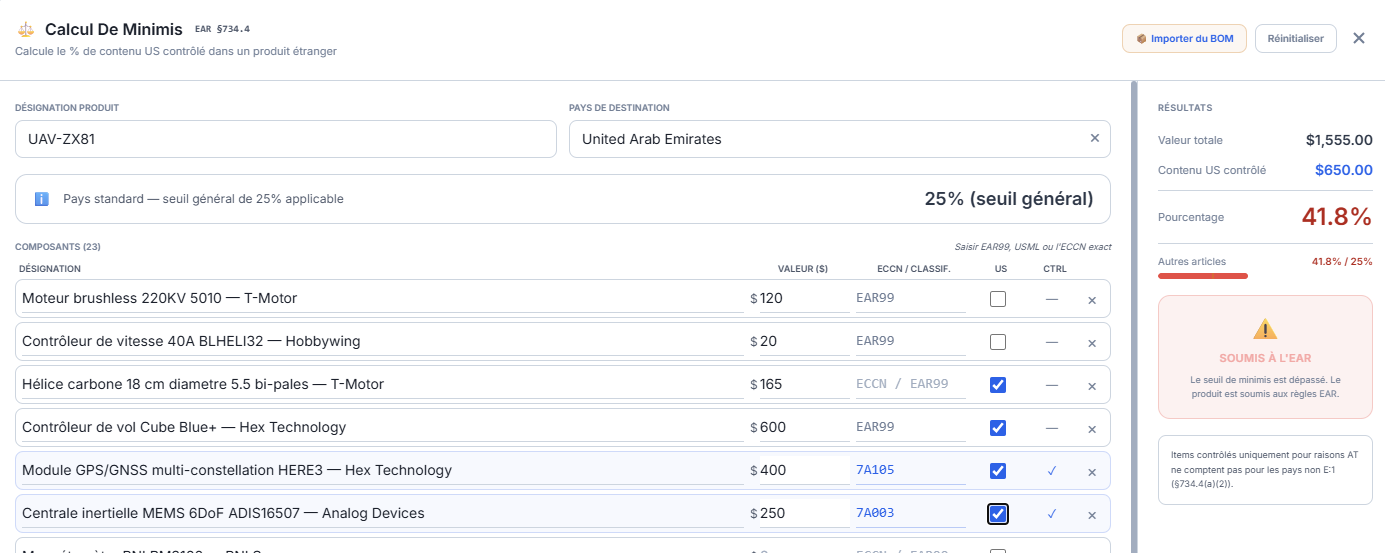
Task: Remove the Moteur brushless 220KV row
Action: coord(1092,300)
